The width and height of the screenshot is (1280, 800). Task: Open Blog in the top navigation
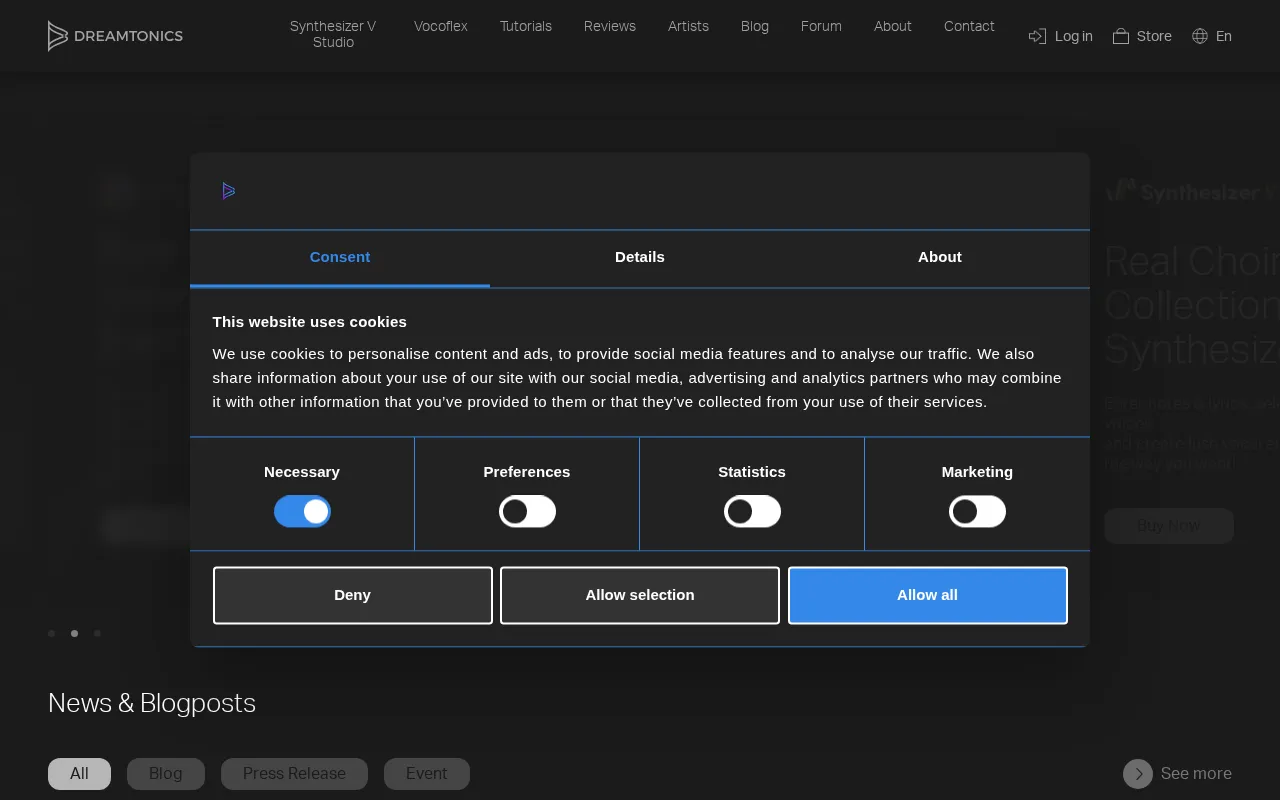pyautogui.click(x=755, y=26)
